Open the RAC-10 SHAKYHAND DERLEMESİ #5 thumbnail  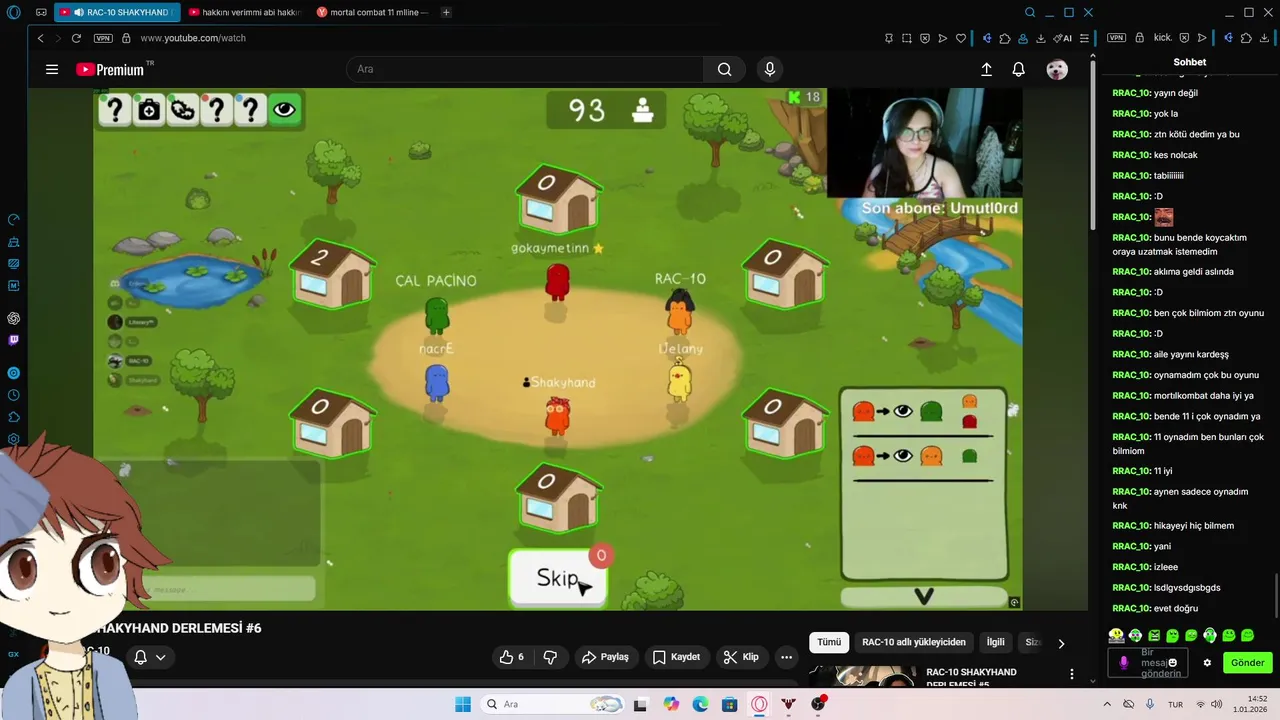[x=862, y=677]
